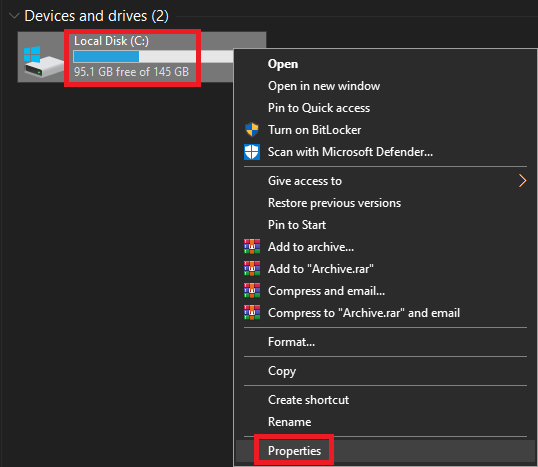The height and width of the screenshot is (467, 538).
Task: Select Format... from the menu
Action: (386, 342)
